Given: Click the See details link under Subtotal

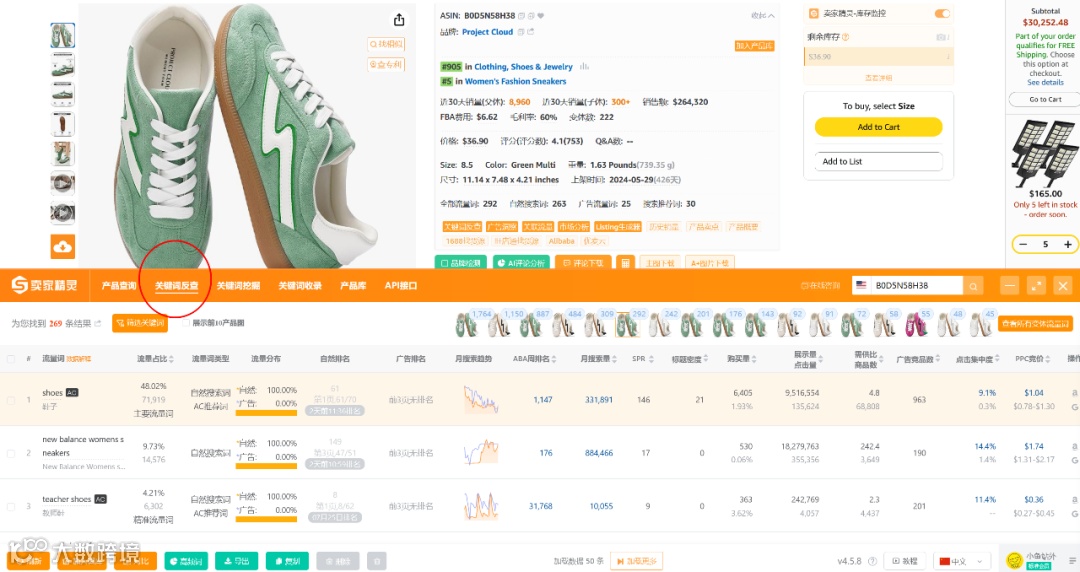Looking at the screenshot, I should [x=1046, y=83].
